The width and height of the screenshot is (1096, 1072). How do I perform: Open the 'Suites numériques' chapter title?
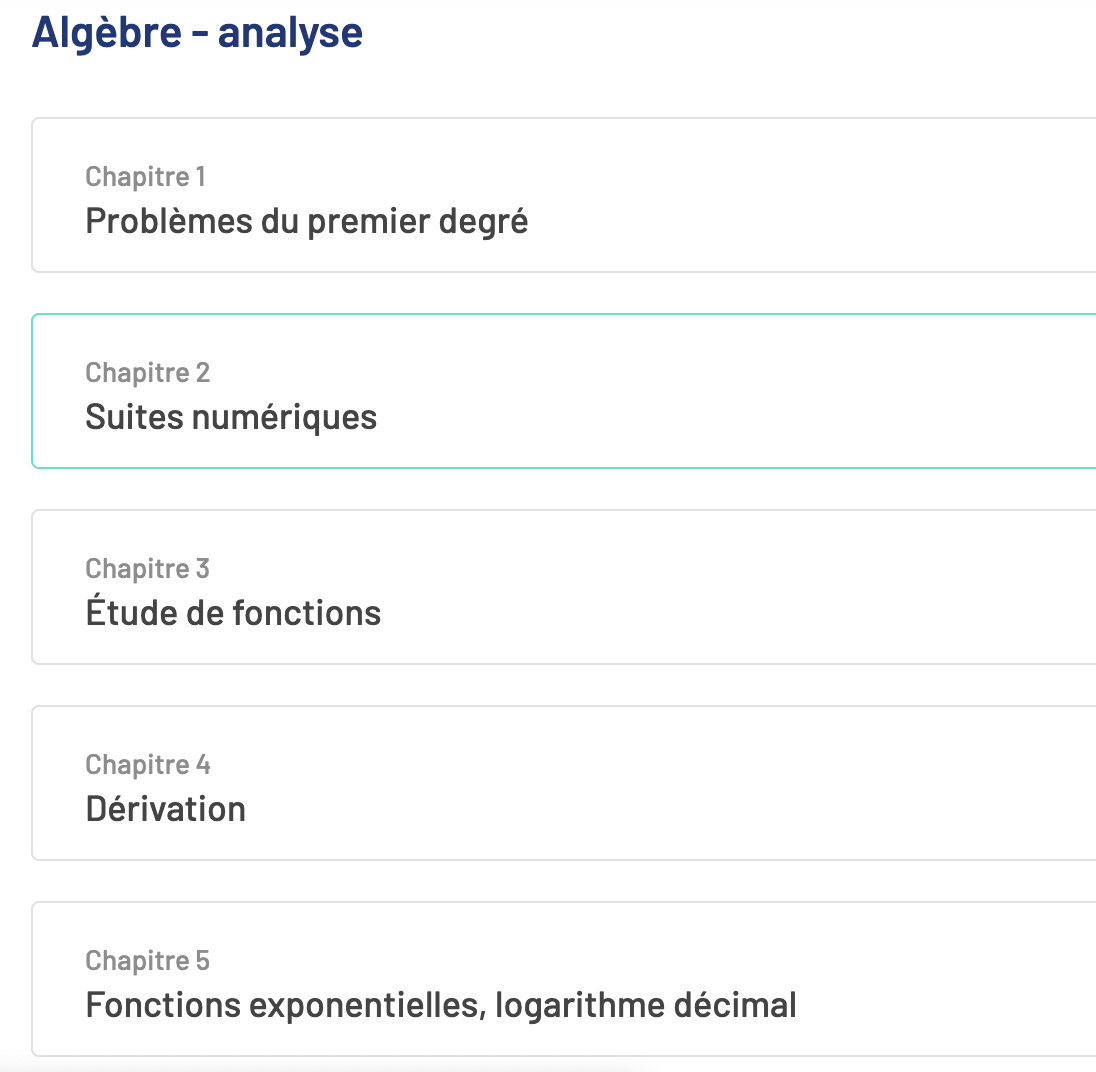[x=231, y=417]
